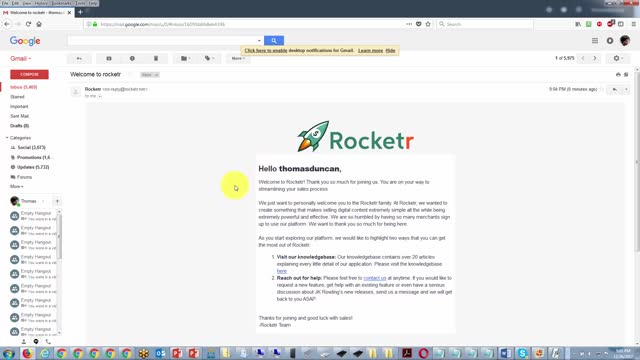Open the Important folder
The width and height of the screenshot is (640, 360).
pyautogui.click(x=19, y=107)
